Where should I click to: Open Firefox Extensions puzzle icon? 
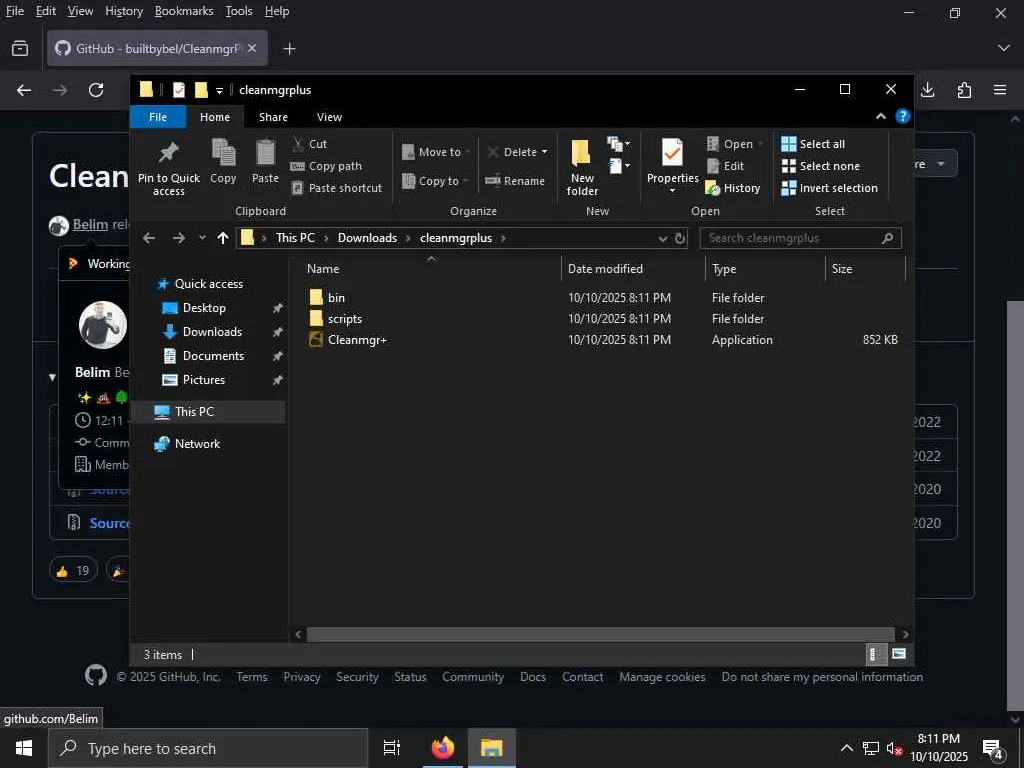(964, 90)
